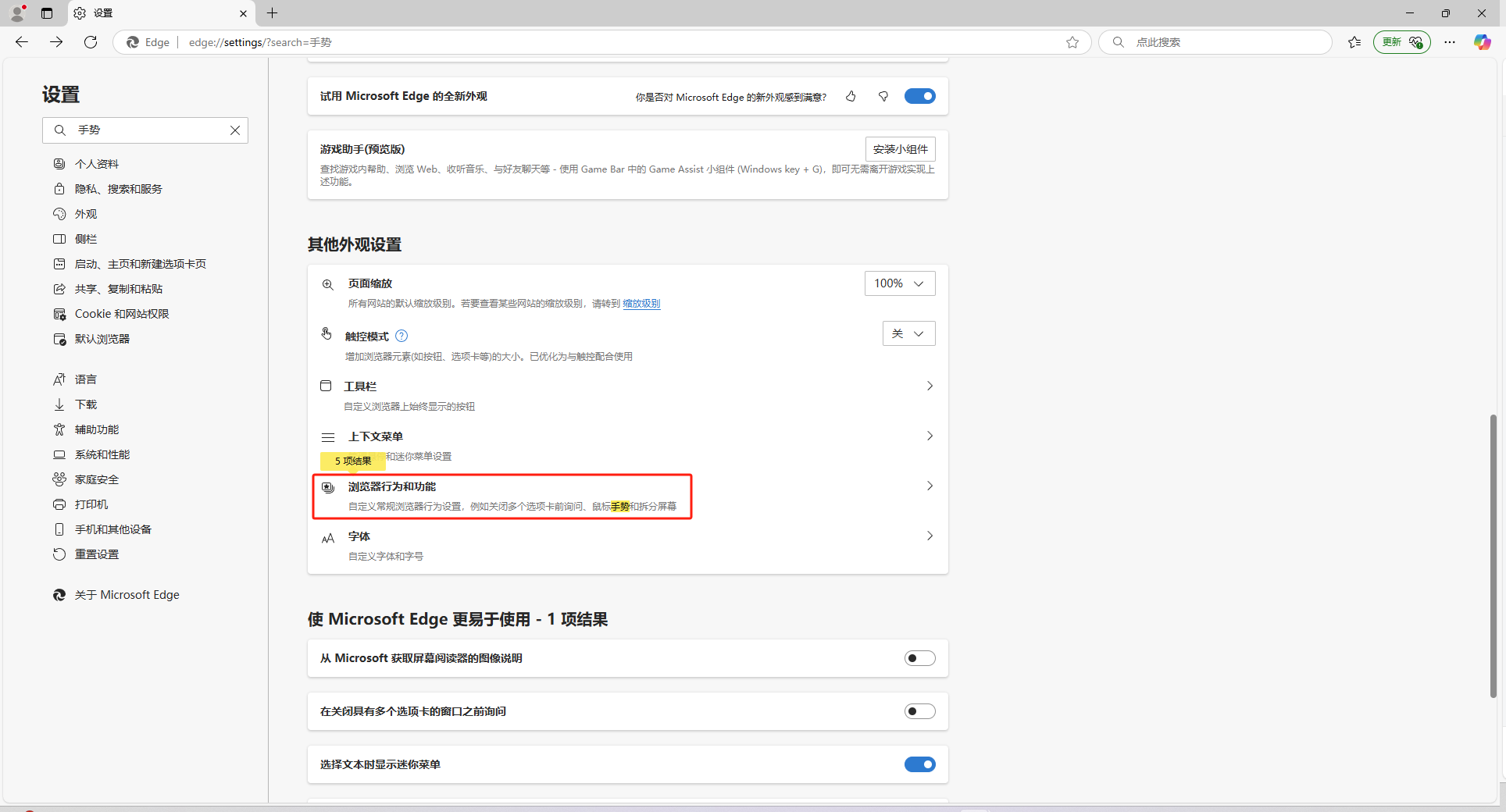Click the 上下文菜单 row icon

(328, 437)
